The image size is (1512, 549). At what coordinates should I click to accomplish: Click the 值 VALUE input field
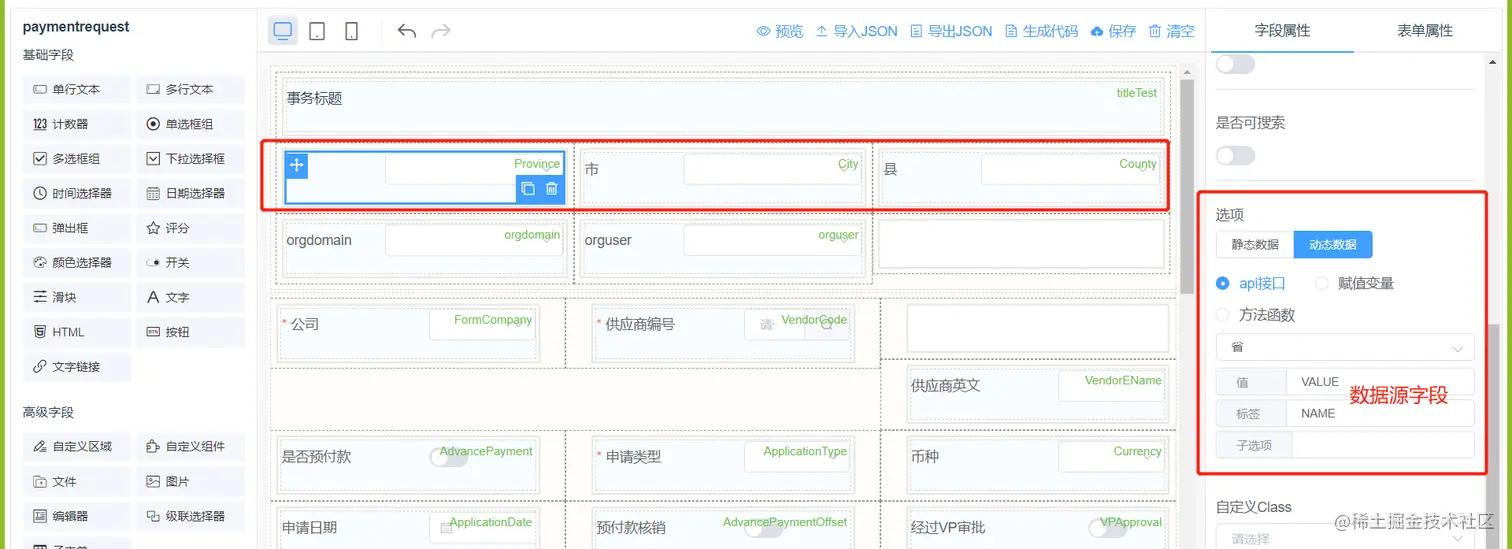[x=1381, y=382]
